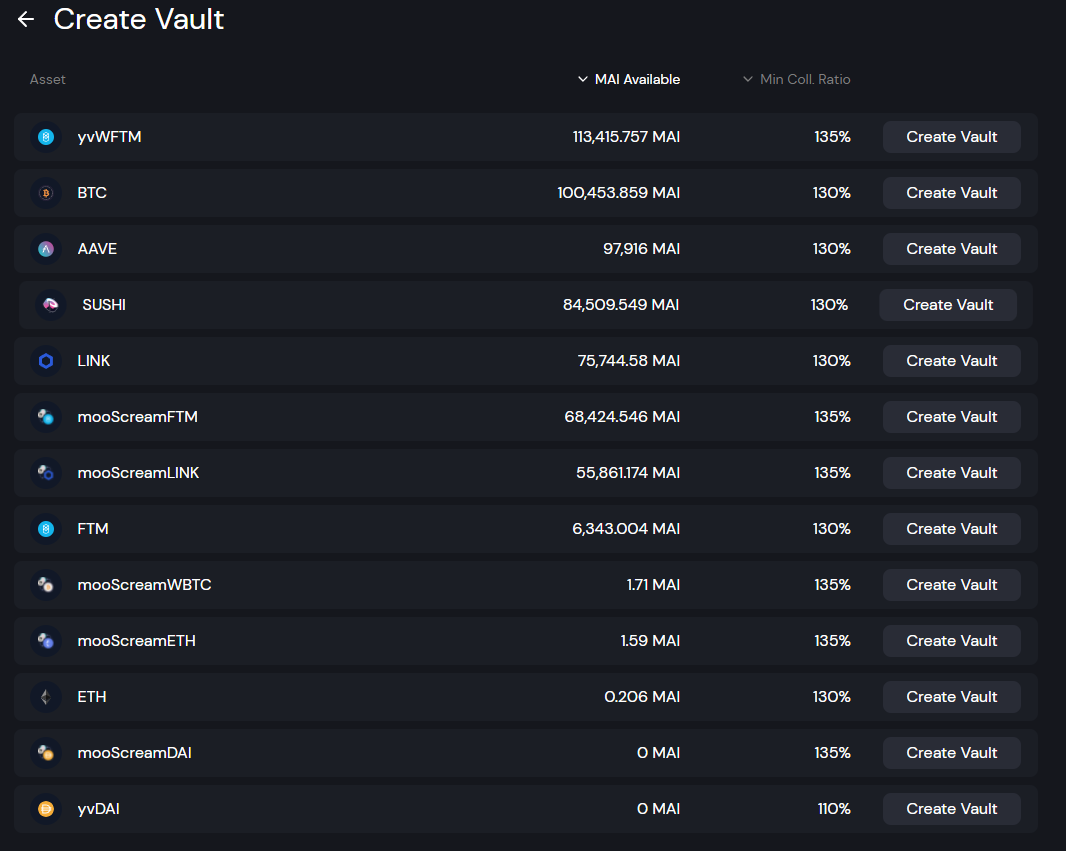The height and width of the screenshot is (851, 1066).
Task: Click the mooScreamWBTC token icon
Action: pos(46,585)
